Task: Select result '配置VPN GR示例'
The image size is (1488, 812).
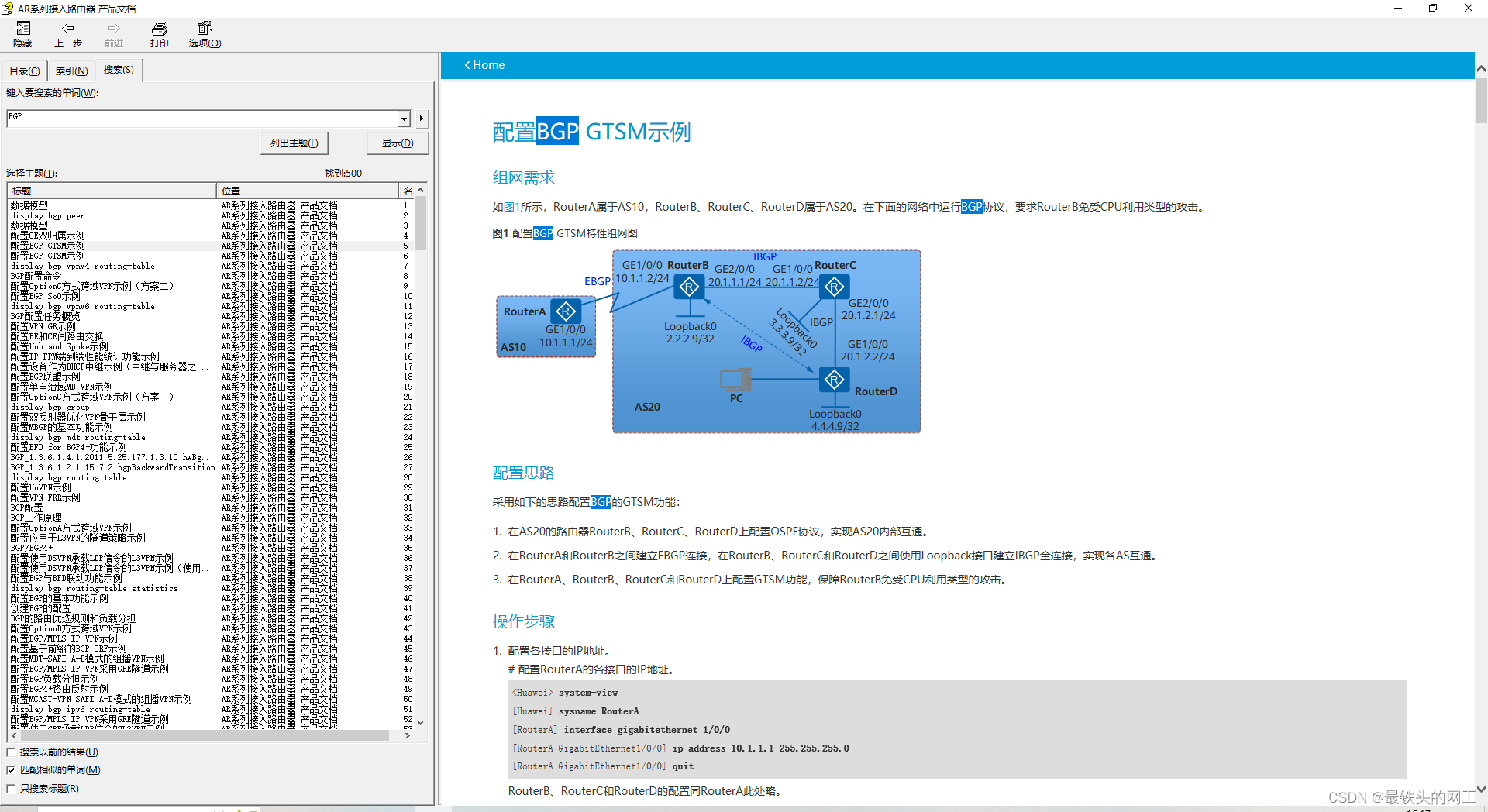Action: [x=43, y=327]
